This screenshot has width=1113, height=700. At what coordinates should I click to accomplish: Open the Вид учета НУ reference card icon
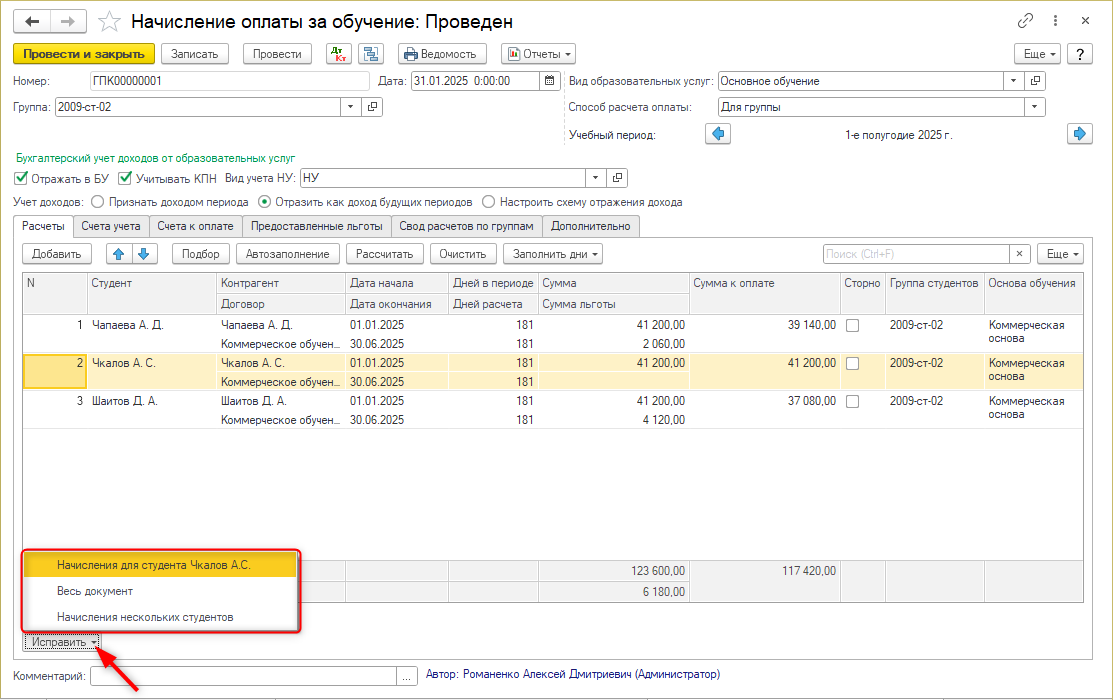(x=618, y=177)
